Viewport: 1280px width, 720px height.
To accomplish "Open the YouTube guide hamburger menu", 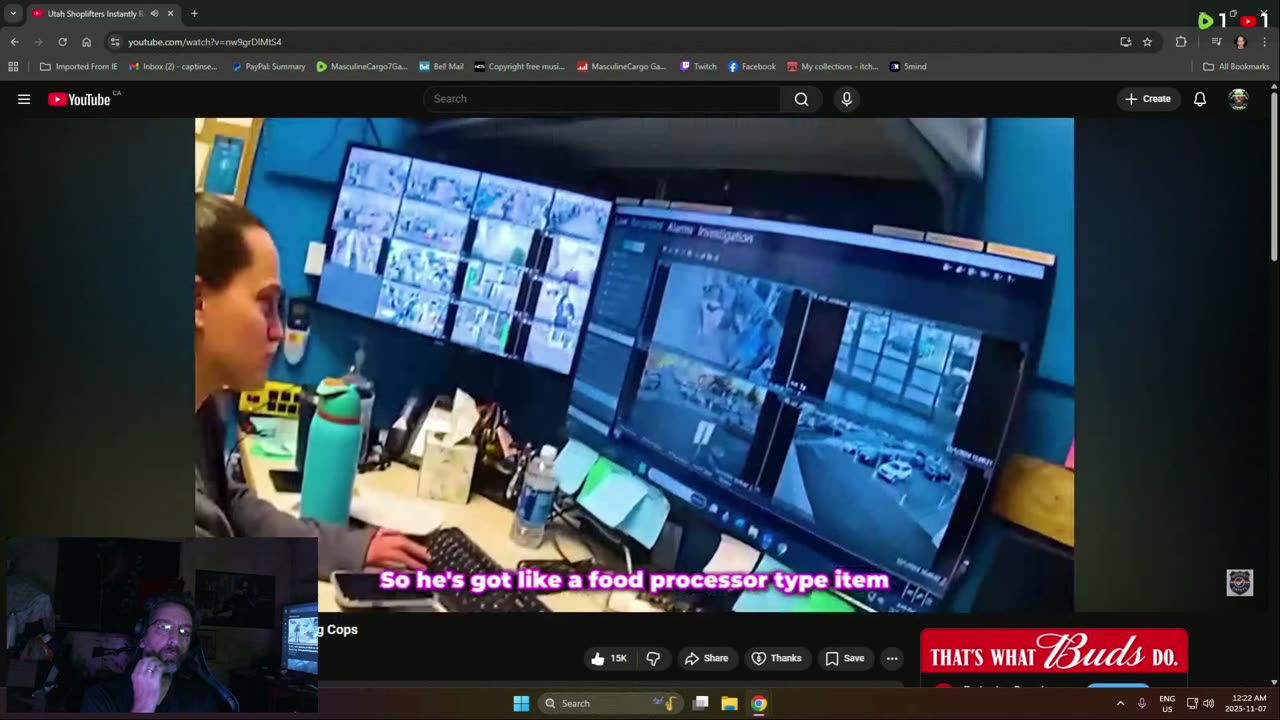I will point(24,99).
